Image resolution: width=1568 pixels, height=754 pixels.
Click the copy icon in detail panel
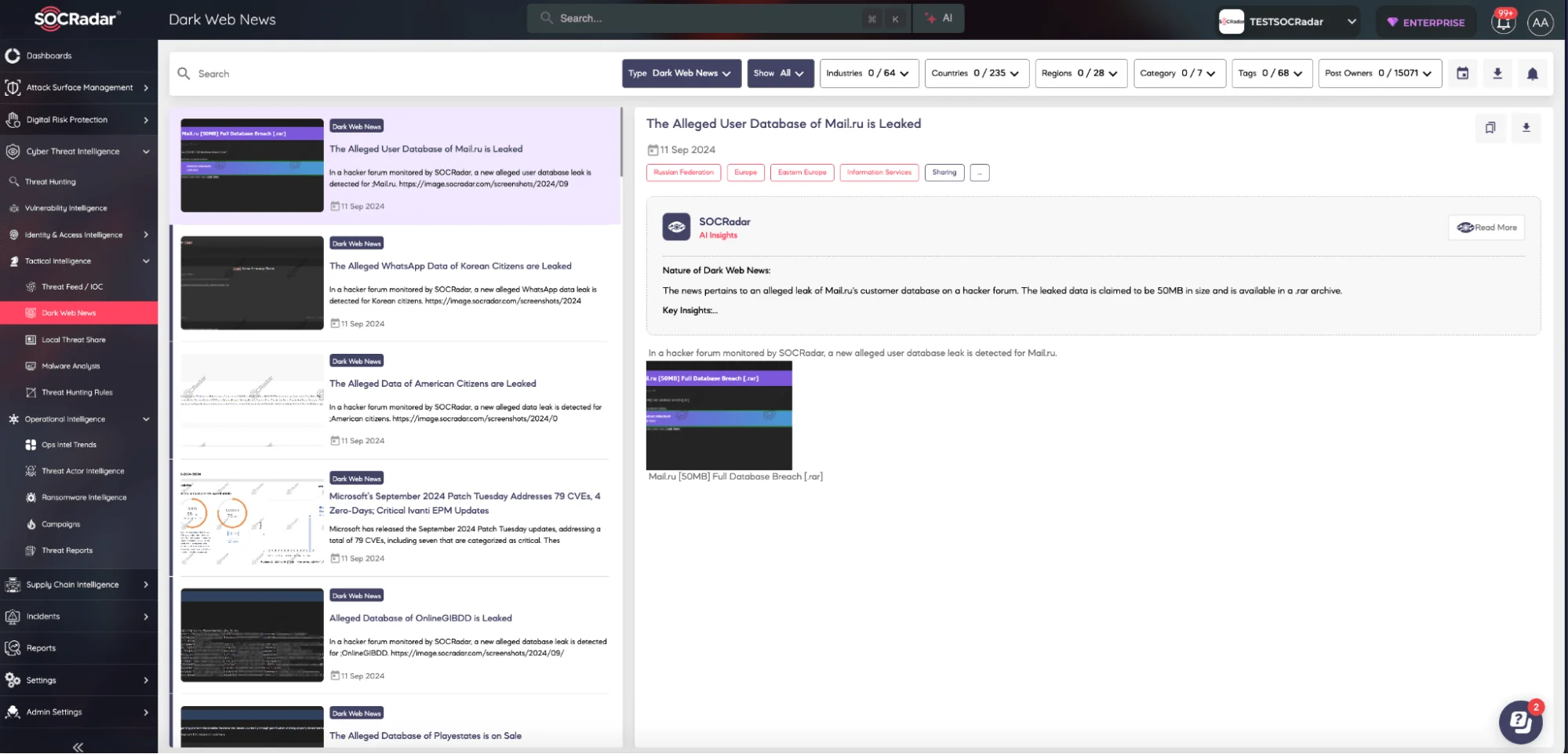(1490, 128)
